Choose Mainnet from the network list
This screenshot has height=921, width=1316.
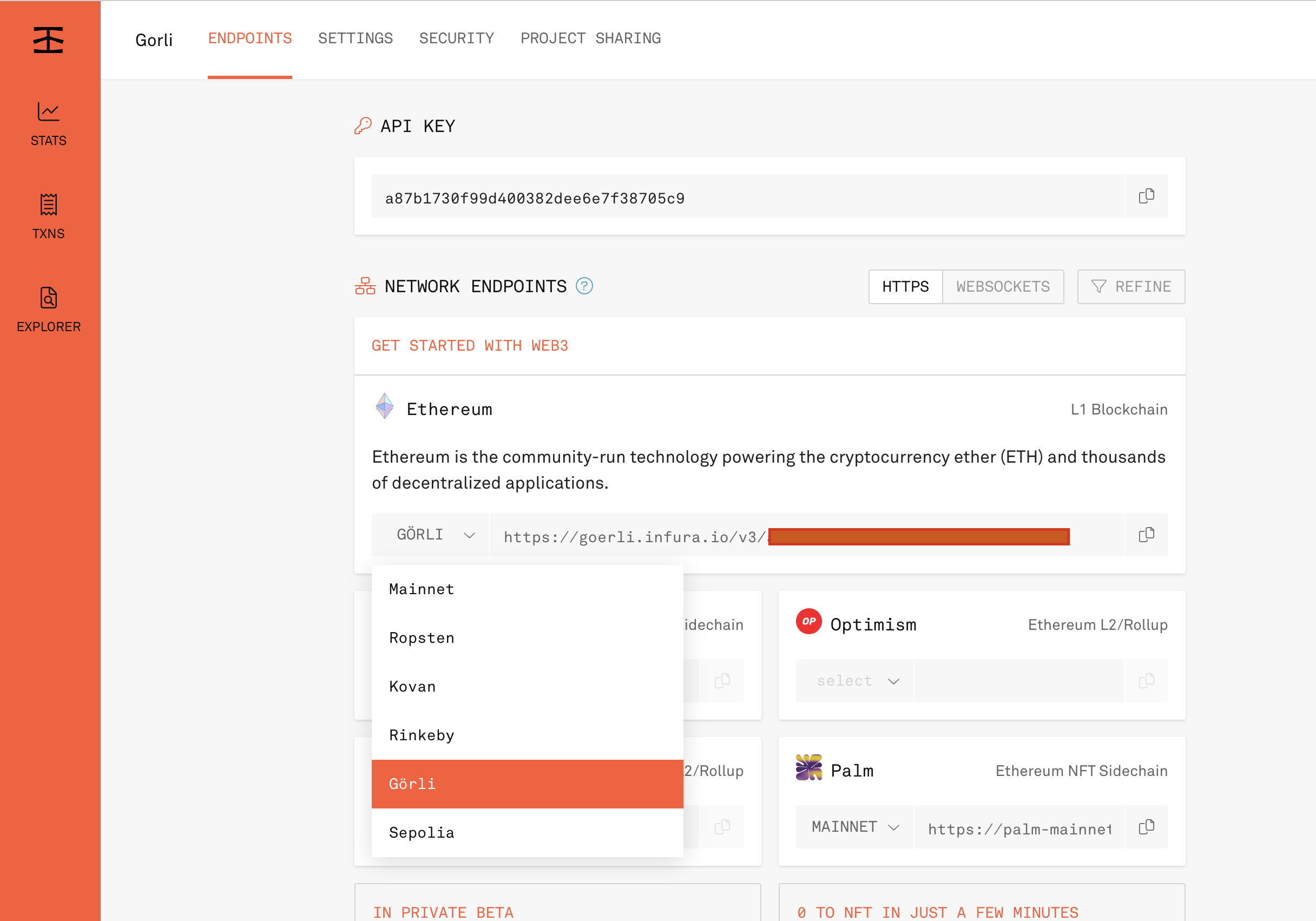[422, 589]
